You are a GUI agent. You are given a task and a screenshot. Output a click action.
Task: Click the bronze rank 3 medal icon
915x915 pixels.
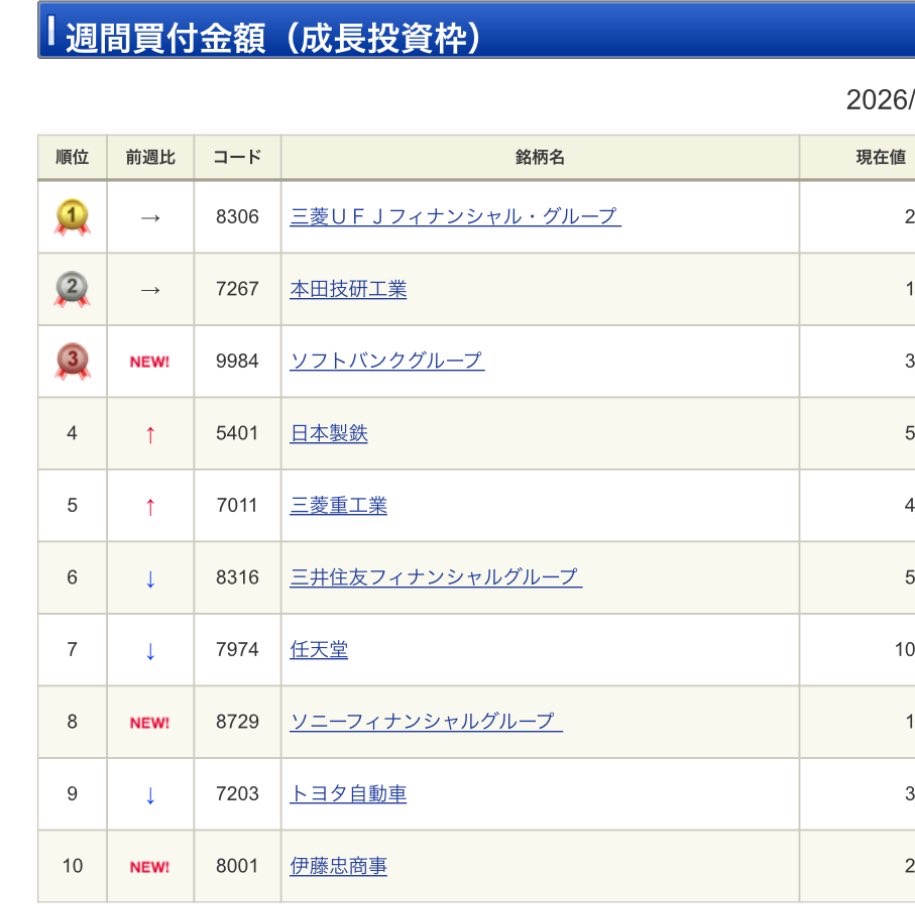pyautogui.click(x=72, y=361)
